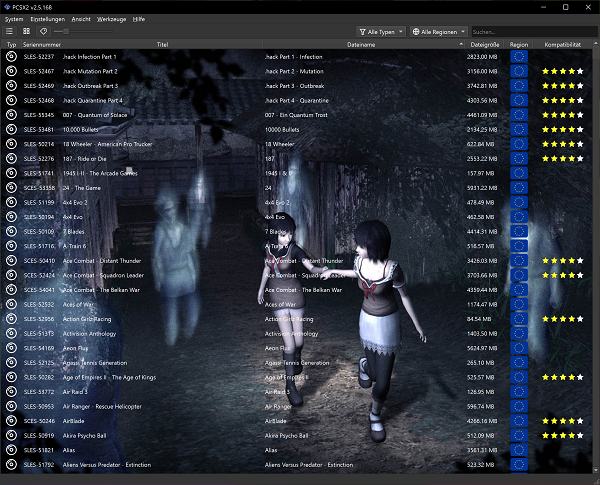Image resolution: width=600 pixels, height=485 pixels.
Task: Open the Werkzeuge menu
Action: (x=111, y=19)
